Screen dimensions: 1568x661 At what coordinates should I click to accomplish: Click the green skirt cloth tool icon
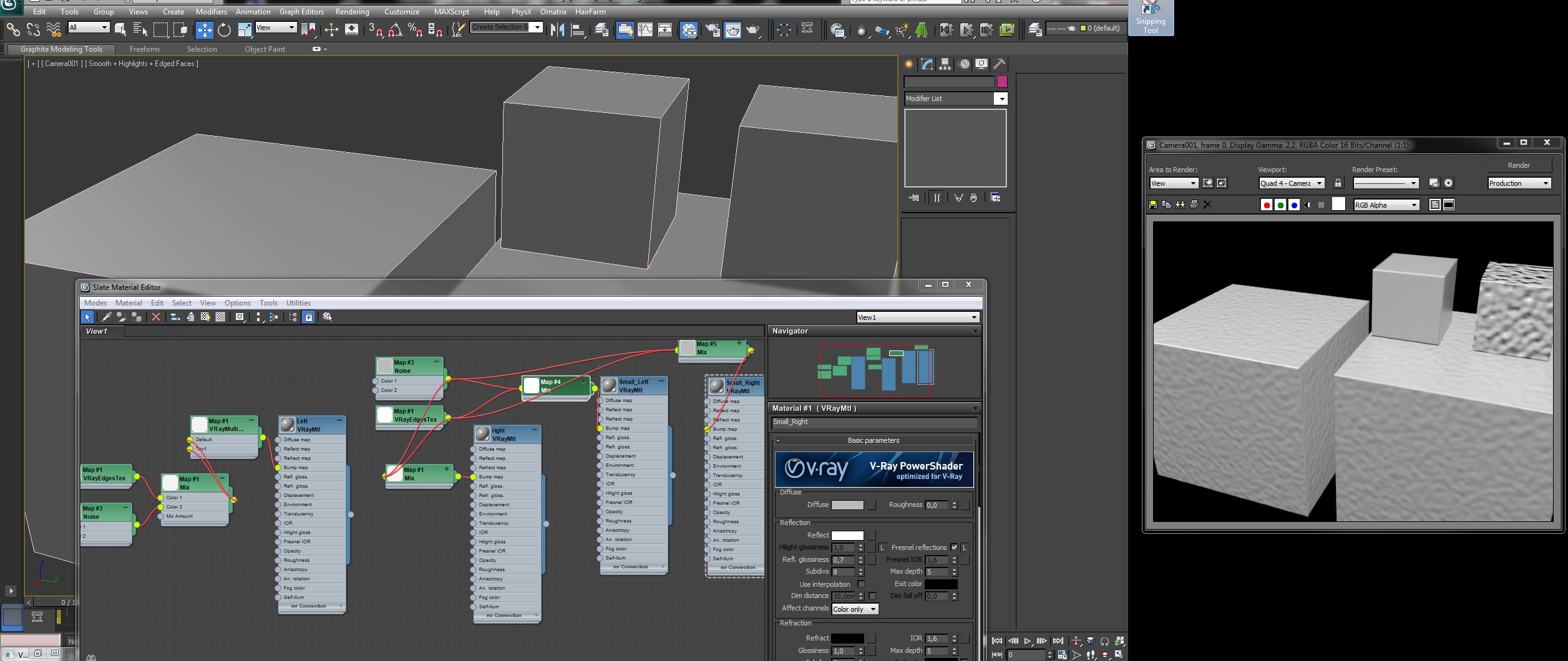tap(922, 29)
